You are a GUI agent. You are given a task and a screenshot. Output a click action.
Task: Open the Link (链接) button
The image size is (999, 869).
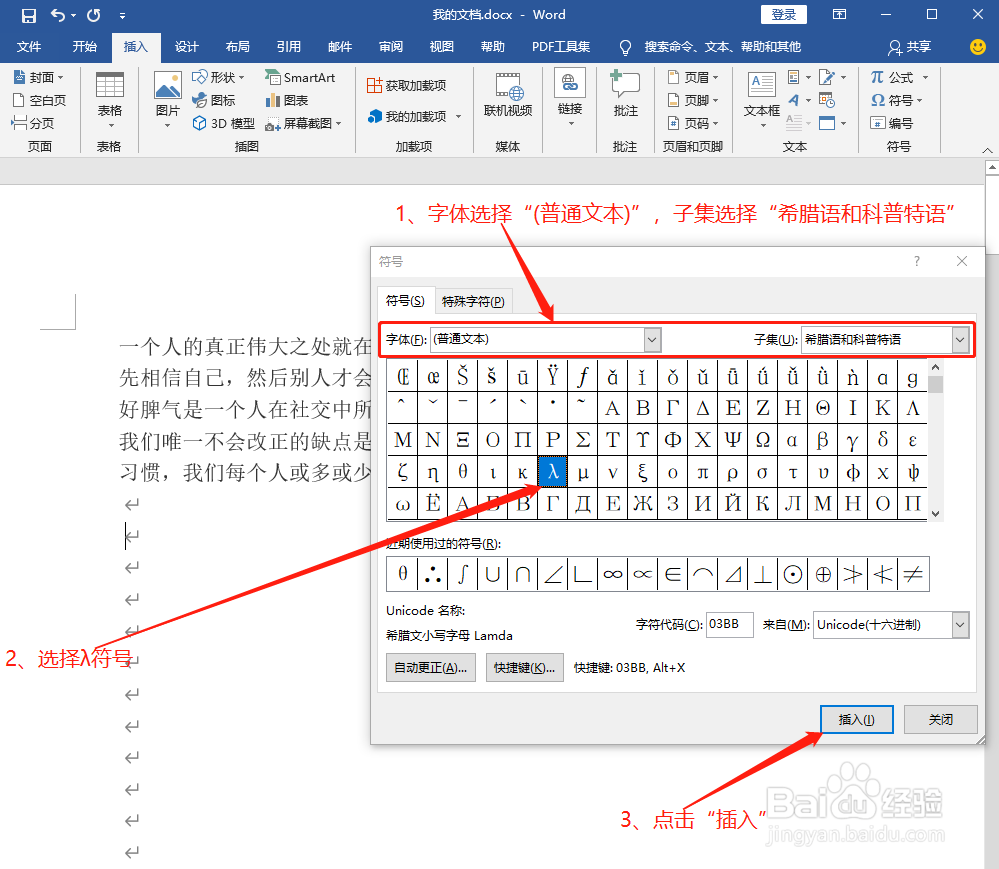(x=570, y=96)
